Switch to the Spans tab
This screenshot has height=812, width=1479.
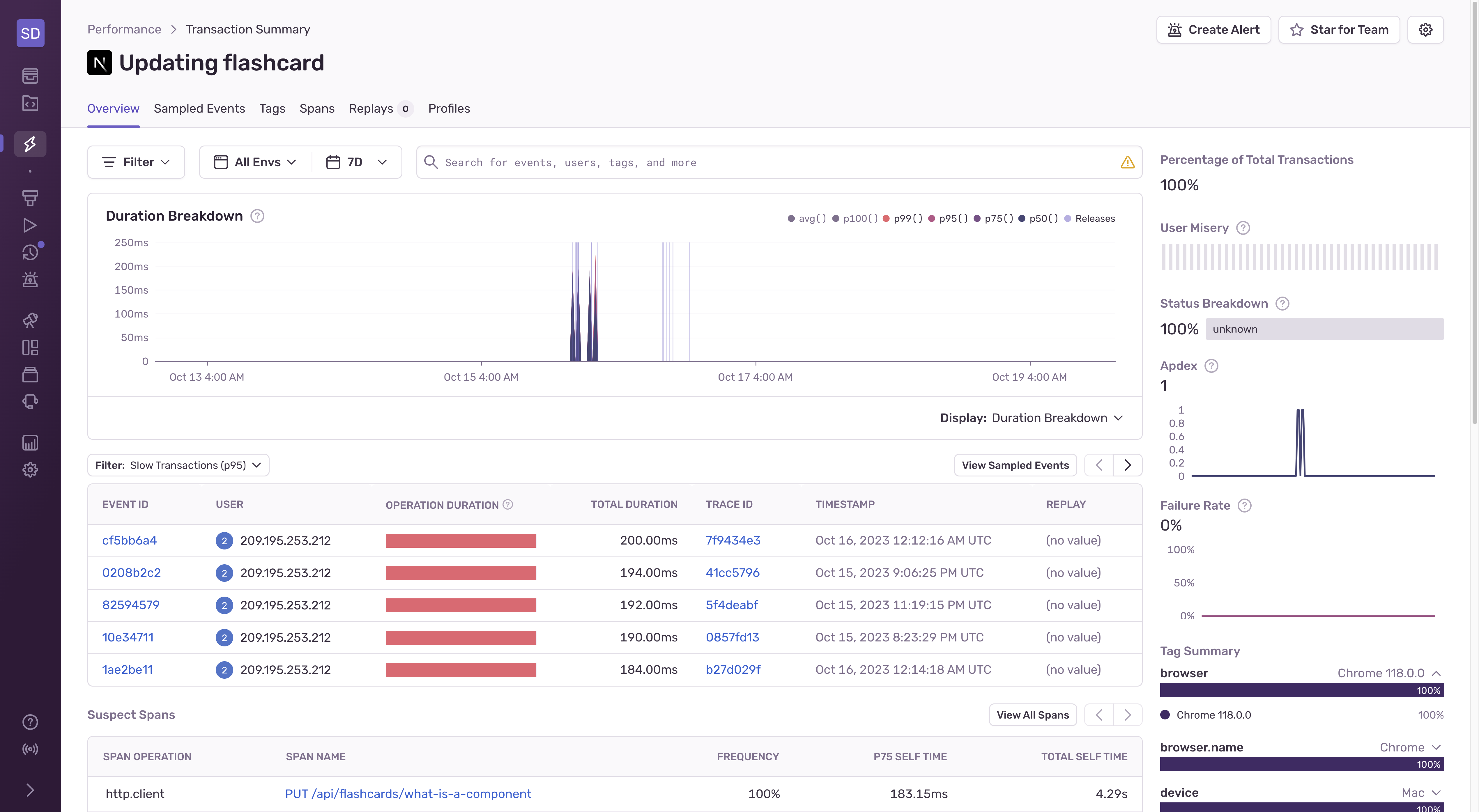point(317,109)
